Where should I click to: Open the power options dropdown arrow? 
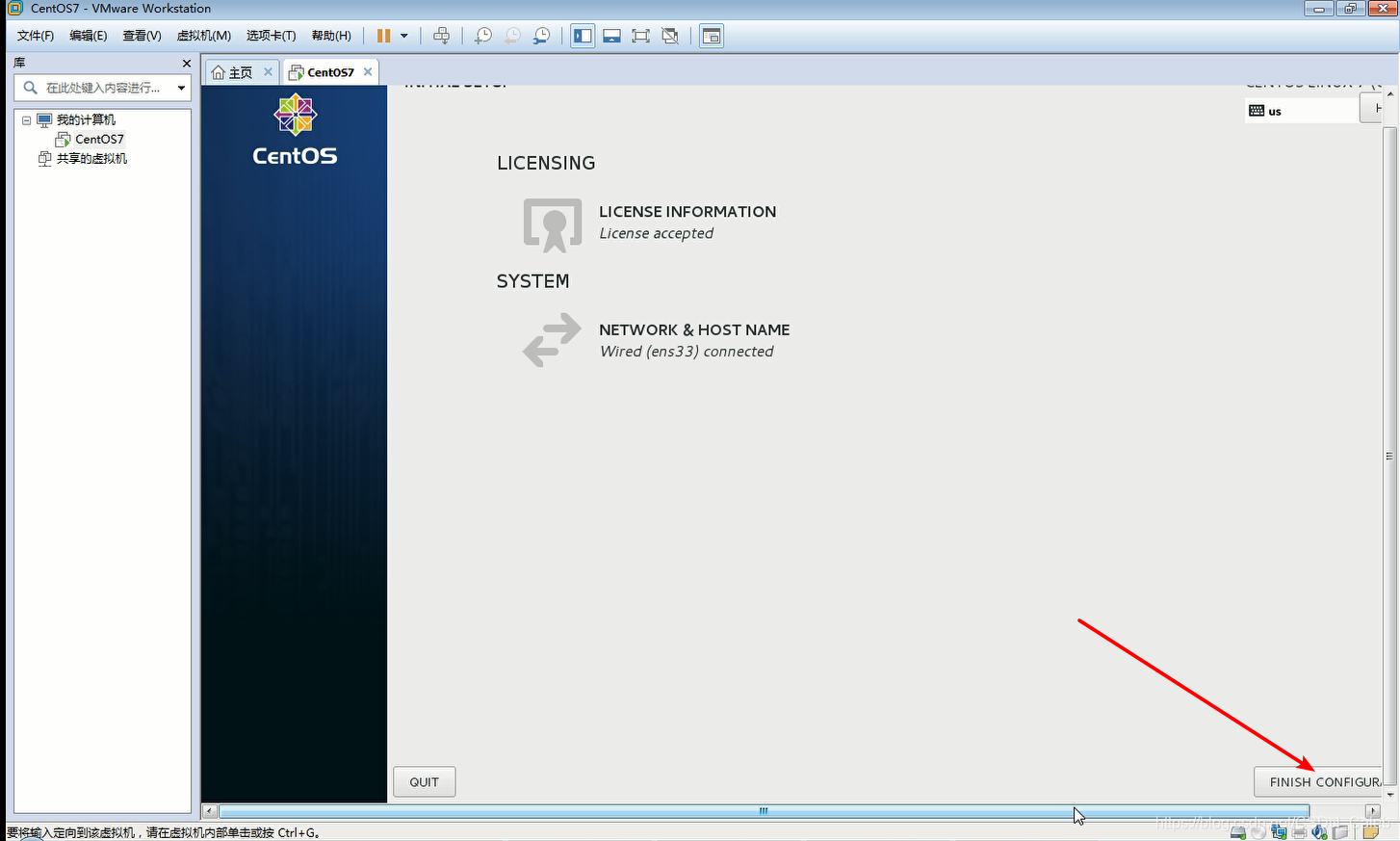(404, 36)
